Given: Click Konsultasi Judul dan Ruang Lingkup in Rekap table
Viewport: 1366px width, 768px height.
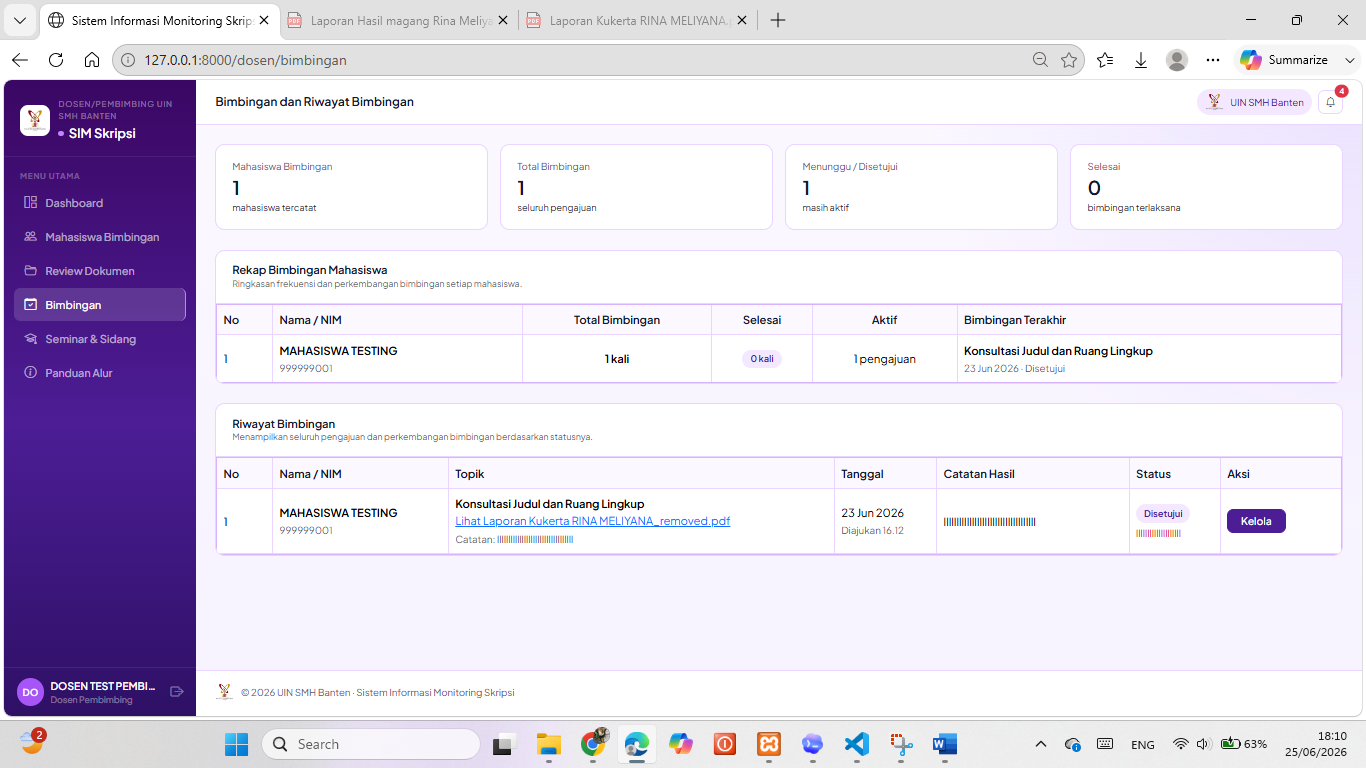Looking at the screenshot, I should pyautogui.click(x=1058, y=351).
